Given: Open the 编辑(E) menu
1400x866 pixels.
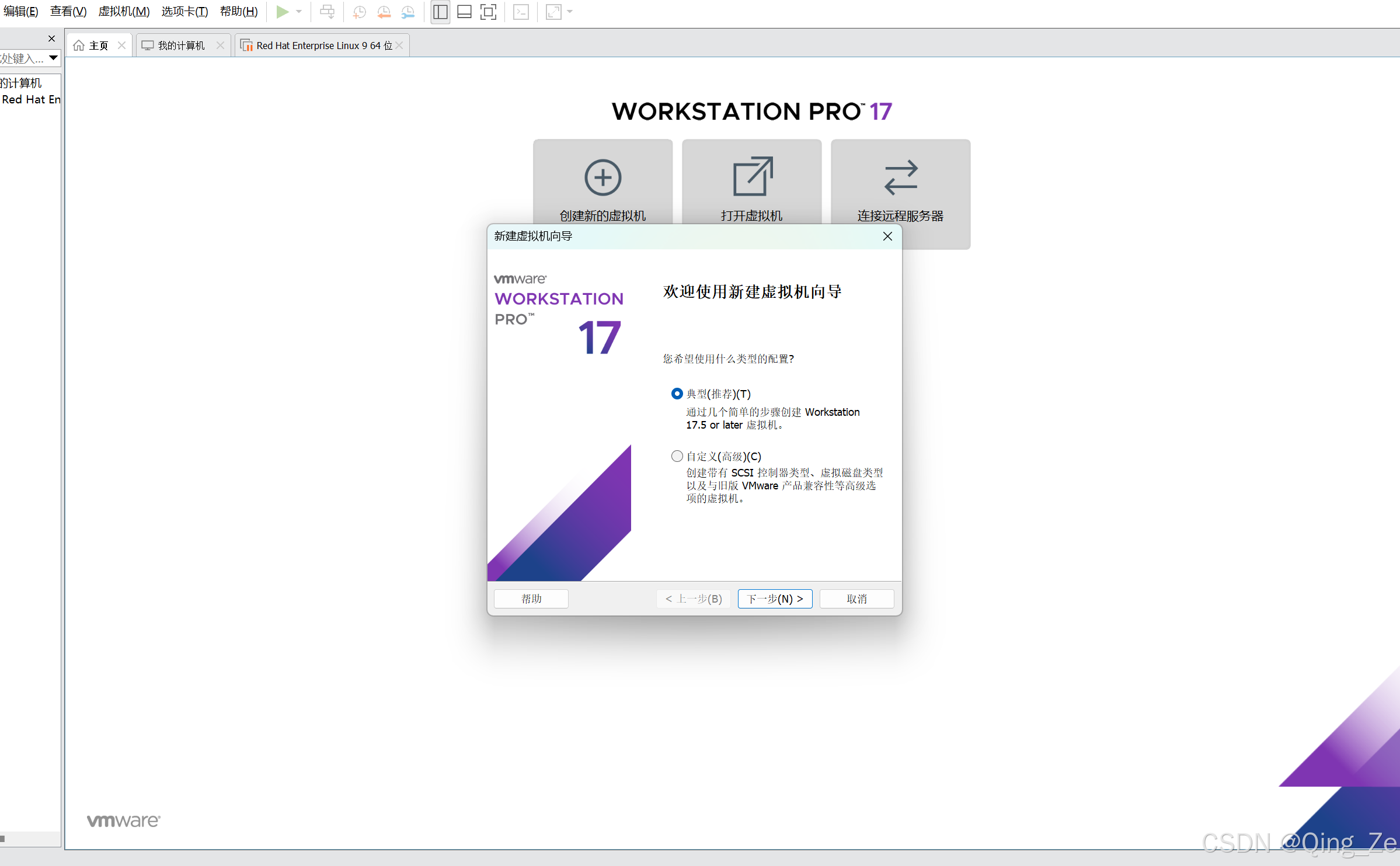Looking at the screenshot, I should pos(20,12).
